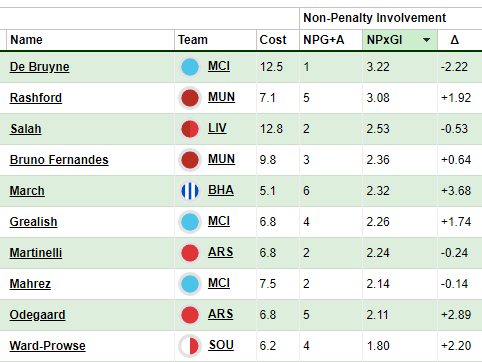Click Man City badge in Grealish row
Viewport: 482px width, 362px height.
190,222
